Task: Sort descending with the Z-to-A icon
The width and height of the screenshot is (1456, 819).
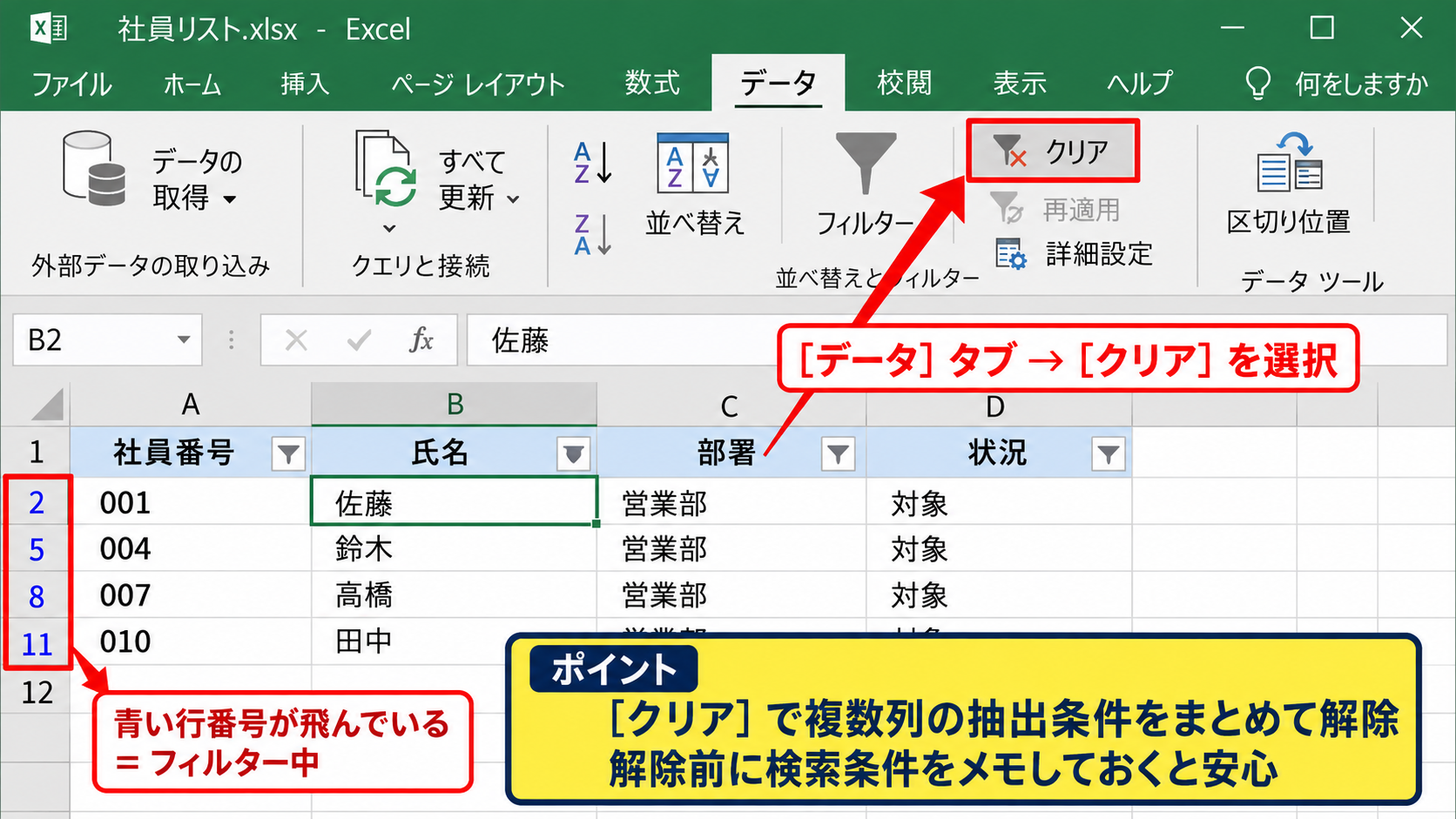Action: pyautogui.click(x=592, y=234)
